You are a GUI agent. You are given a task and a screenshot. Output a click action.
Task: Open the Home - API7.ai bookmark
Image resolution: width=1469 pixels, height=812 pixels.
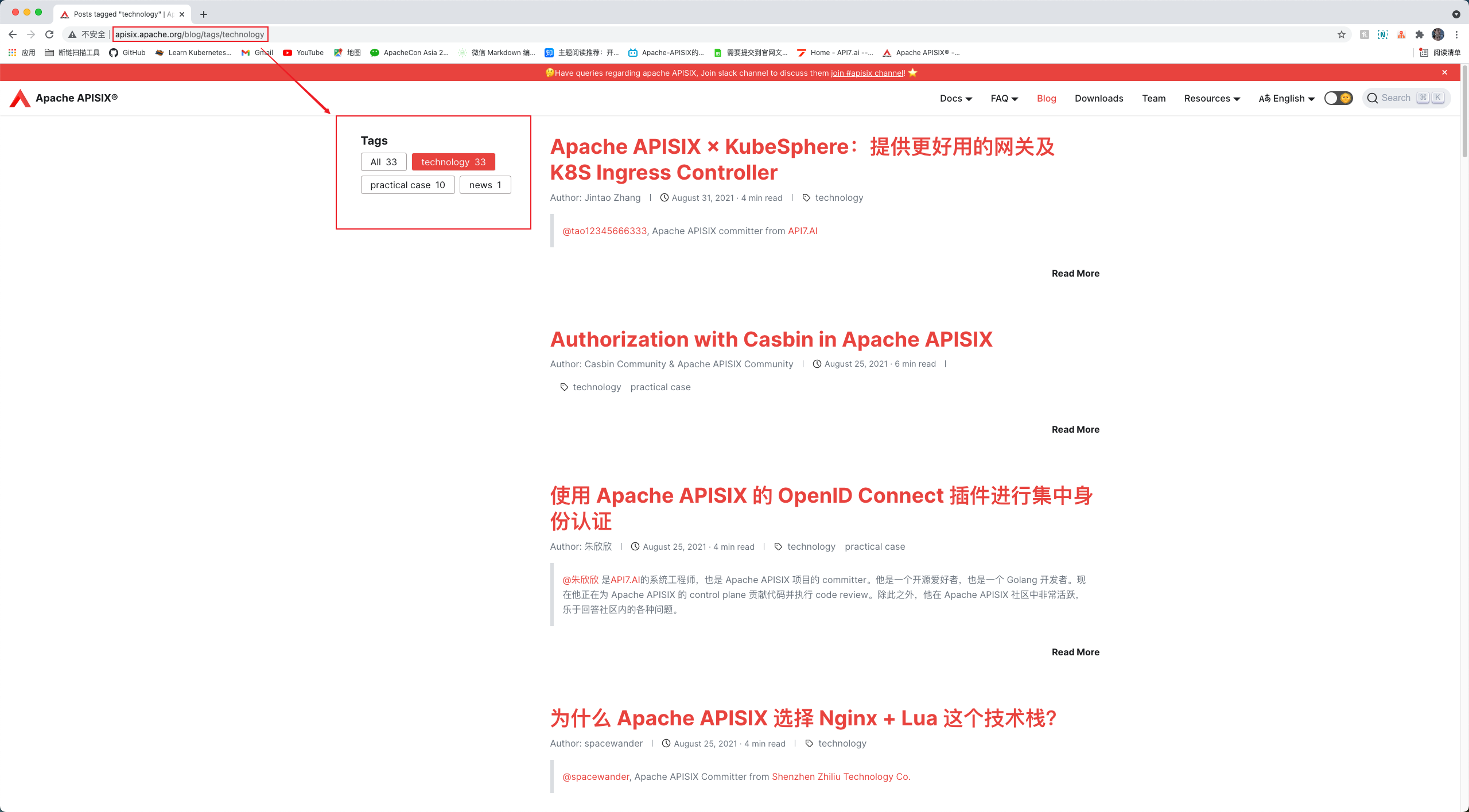[x=835, y=52]
